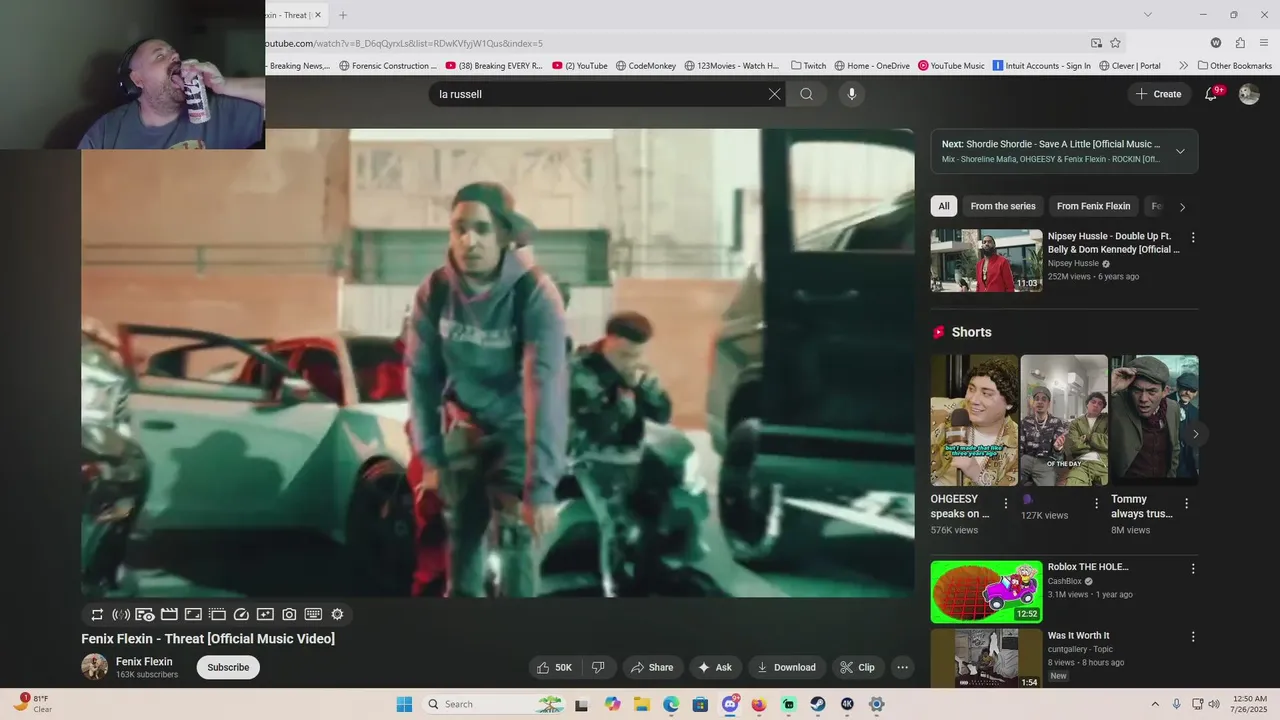The image size is (1280, 720).
Task: Expand the Next up playlist chevron
Action: [x=1180, y=151]
